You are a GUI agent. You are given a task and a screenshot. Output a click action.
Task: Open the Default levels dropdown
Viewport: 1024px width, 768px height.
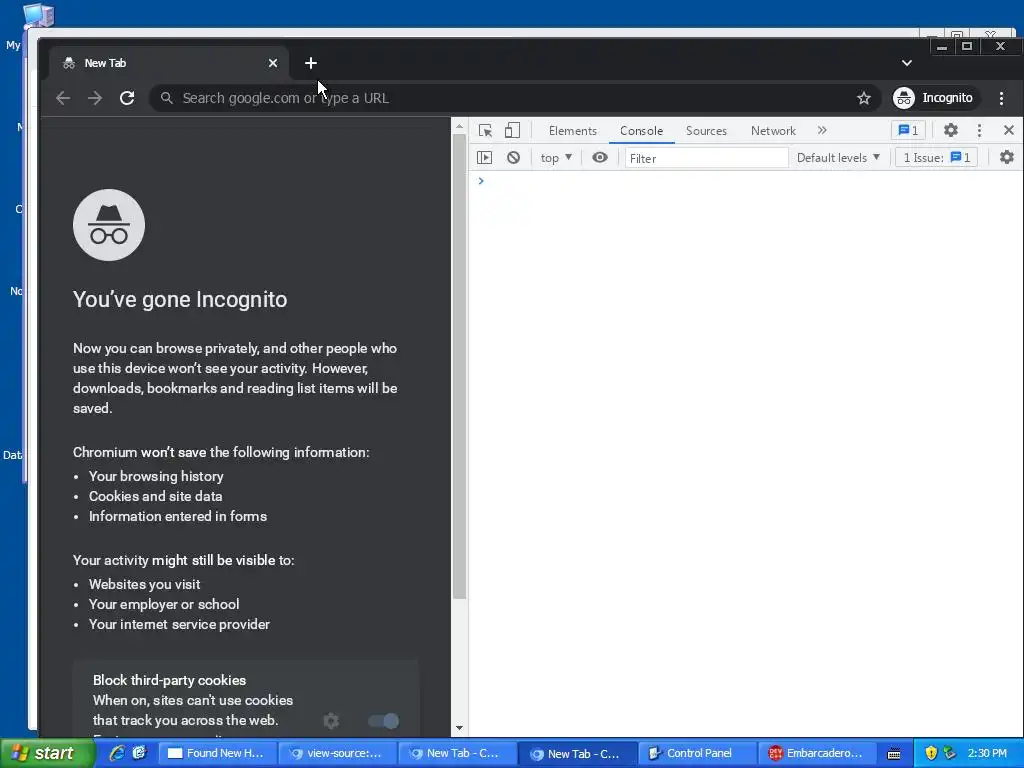tap(839, 157)
